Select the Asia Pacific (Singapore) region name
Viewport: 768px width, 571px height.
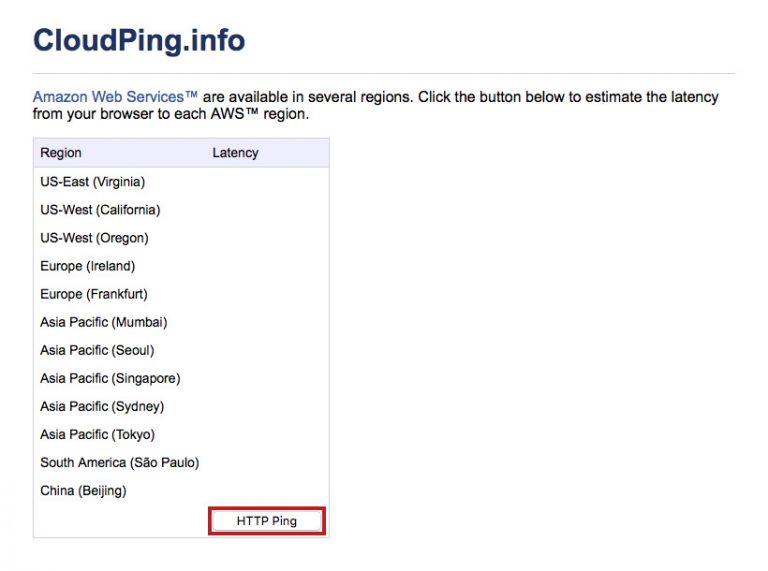tap(110, 378)
